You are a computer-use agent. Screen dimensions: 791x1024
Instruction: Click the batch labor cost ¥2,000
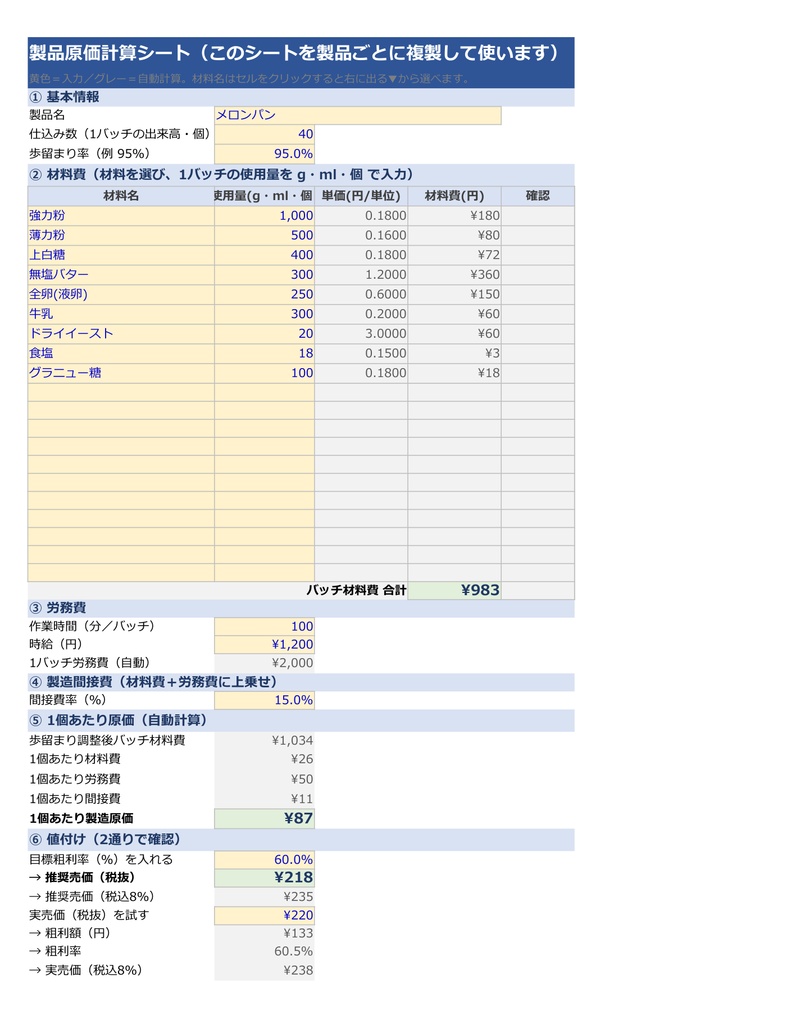click(x=265, y=663)
